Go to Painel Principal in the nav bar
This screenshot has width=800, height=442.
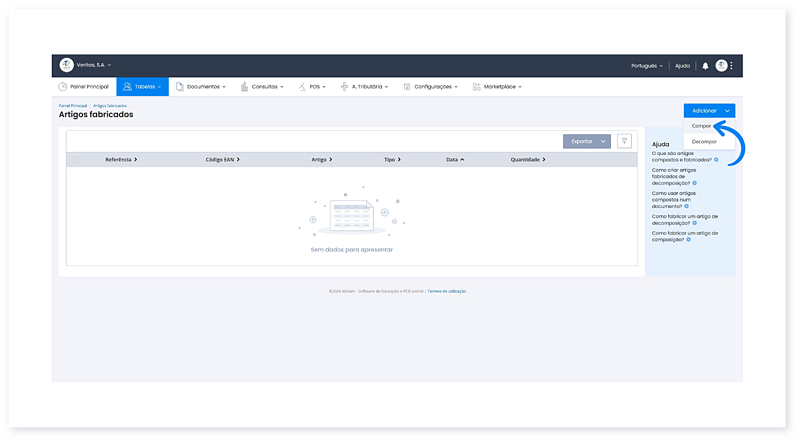pos(84,87)
